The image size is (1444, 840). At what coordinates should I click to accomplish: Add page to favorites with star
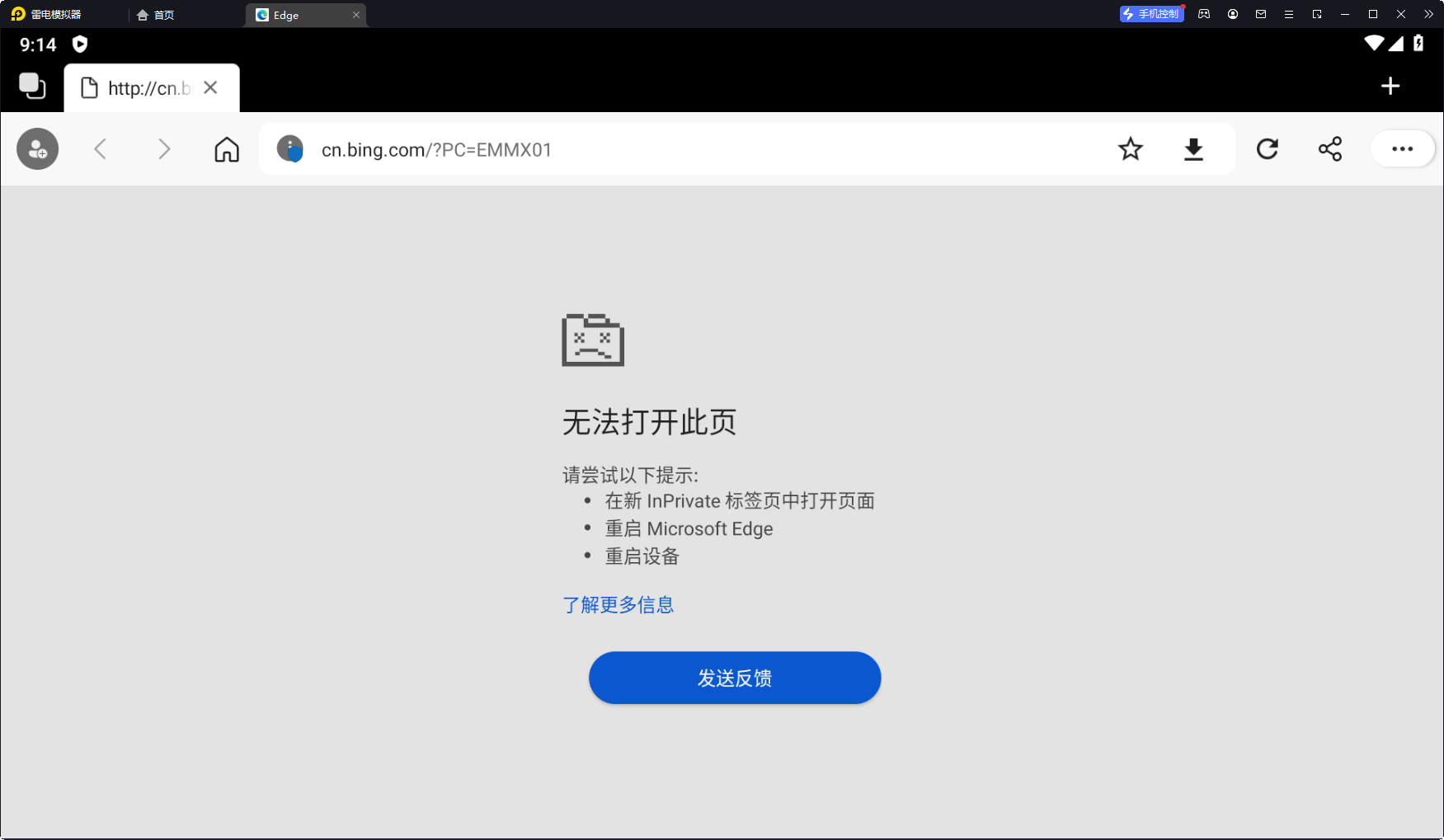[1130, 149]
